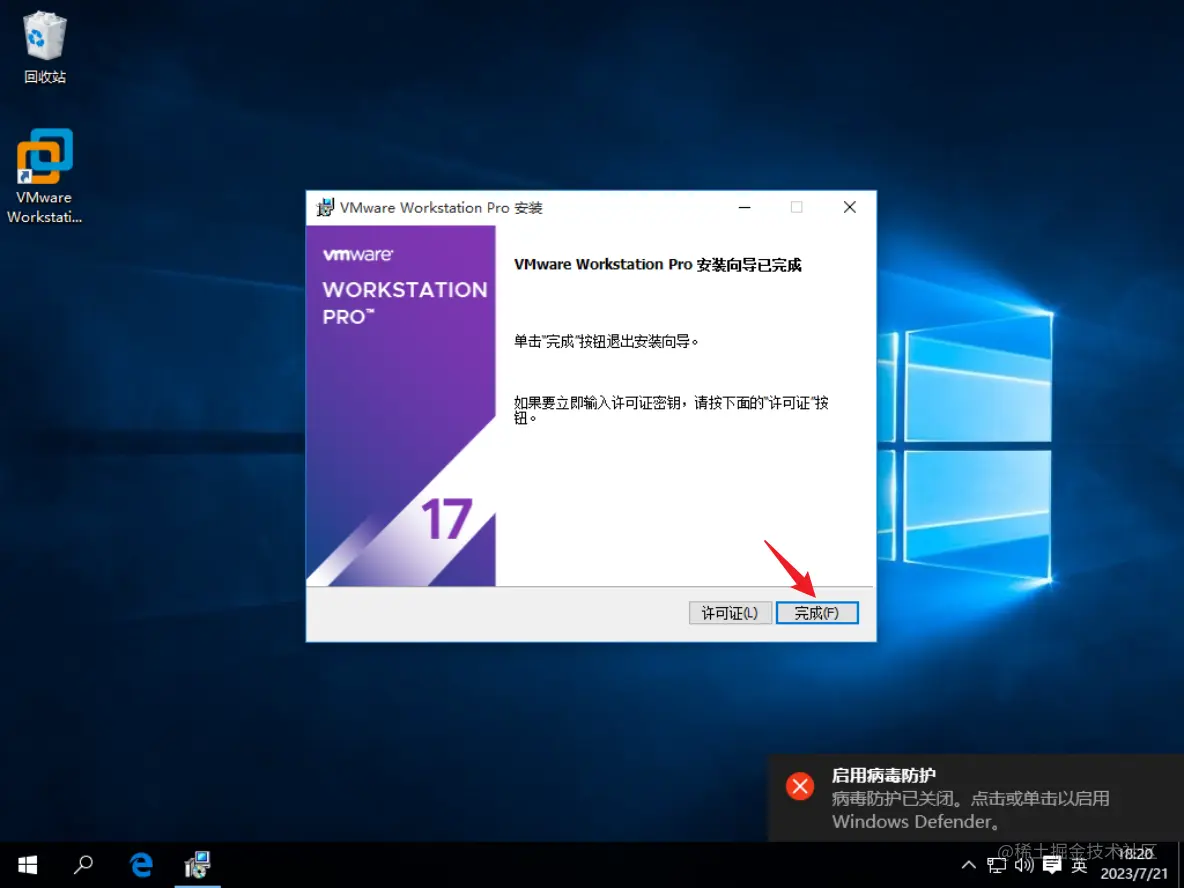Click the 完成(F) finish button

point(817,612)
